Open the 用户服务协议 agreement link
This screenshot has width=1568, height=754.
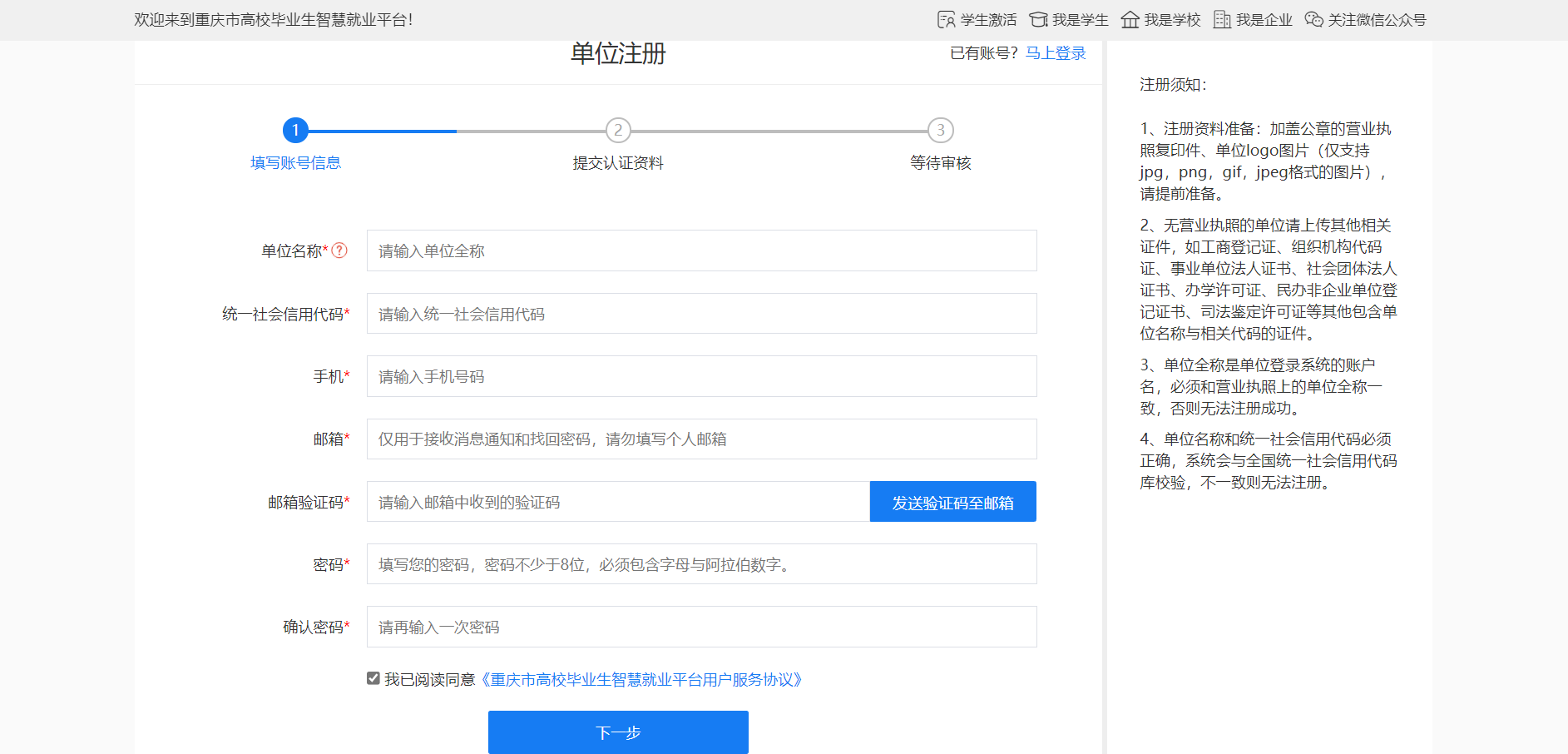pos(641,680)
